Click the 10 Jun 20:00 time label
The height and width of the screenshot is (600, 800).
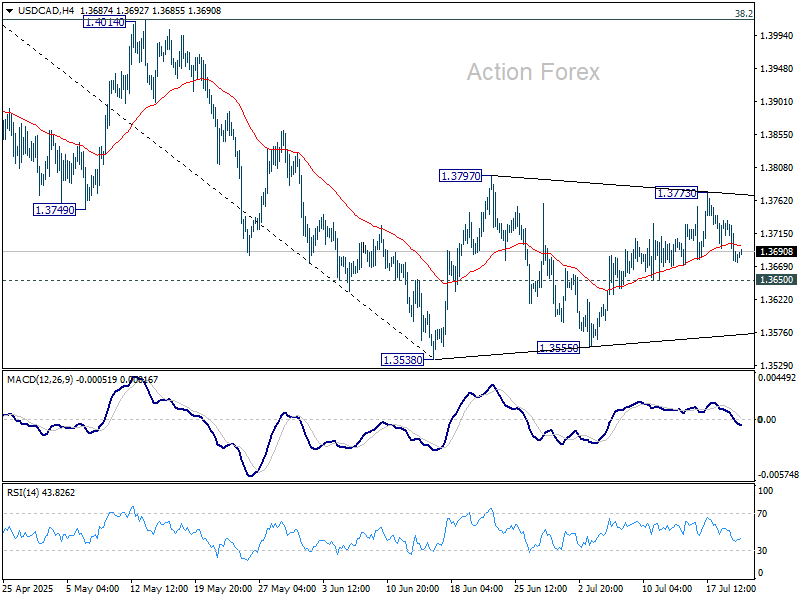tap(413, 589)
